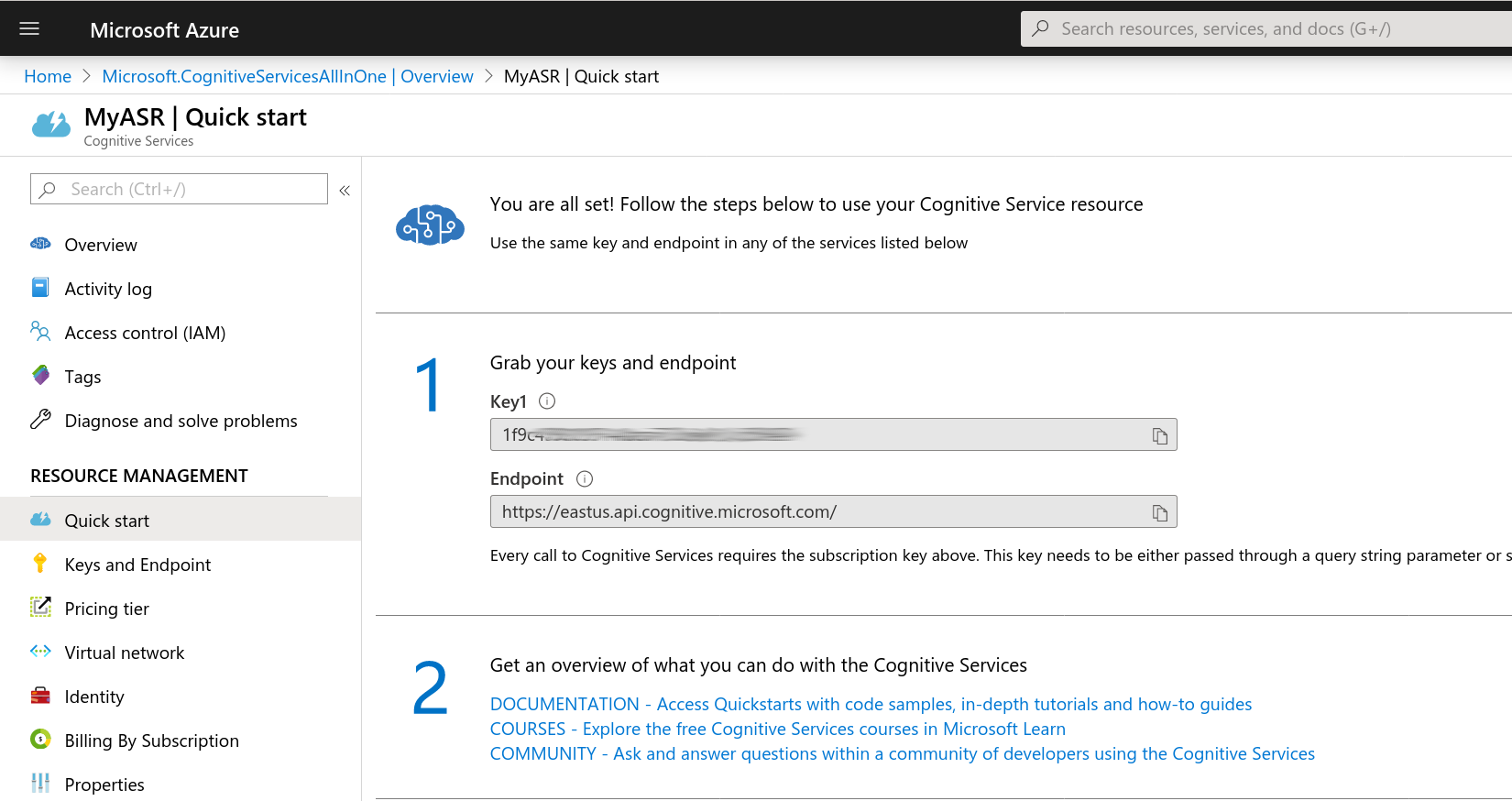Image resolution: width=1512 pixels, height=801 pixels.
Task: Click inside the Endpoint URL field
Action: point(834,511)
